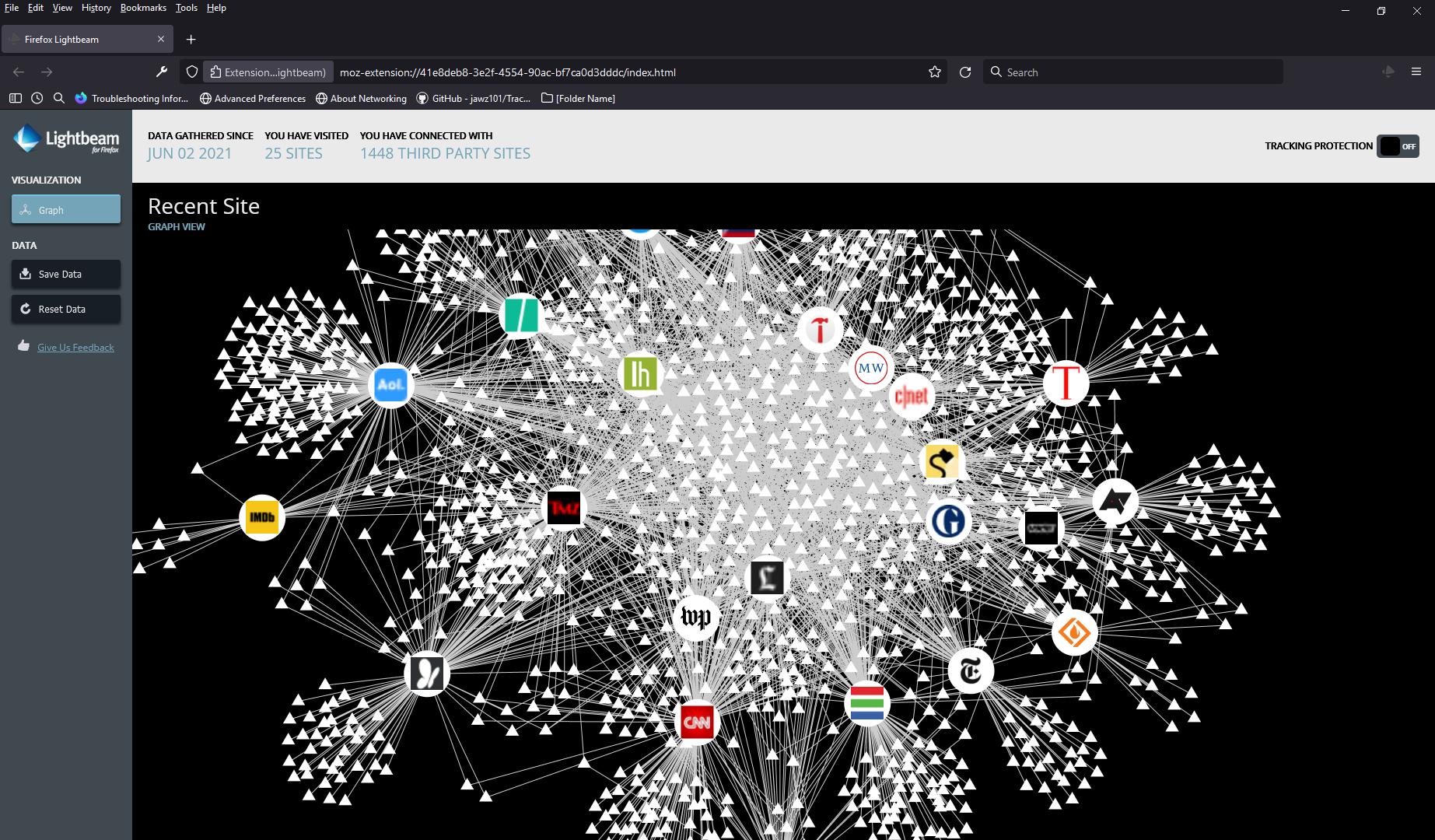Select the black-and-white Y logo node
The width and height of the screenshot is (1435, 840).
point(427,674)
